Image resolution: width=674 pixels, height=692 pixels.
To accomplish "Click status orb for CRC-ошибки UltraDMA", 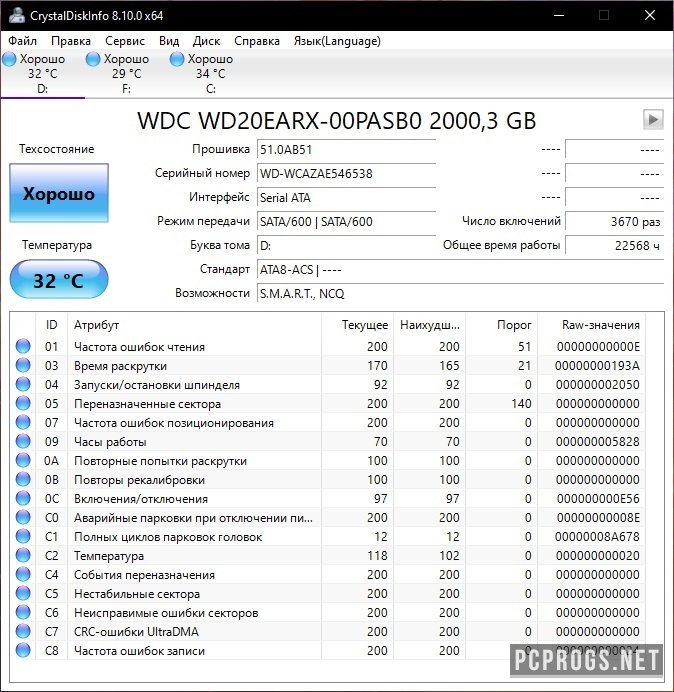I will tap(23, 631).
